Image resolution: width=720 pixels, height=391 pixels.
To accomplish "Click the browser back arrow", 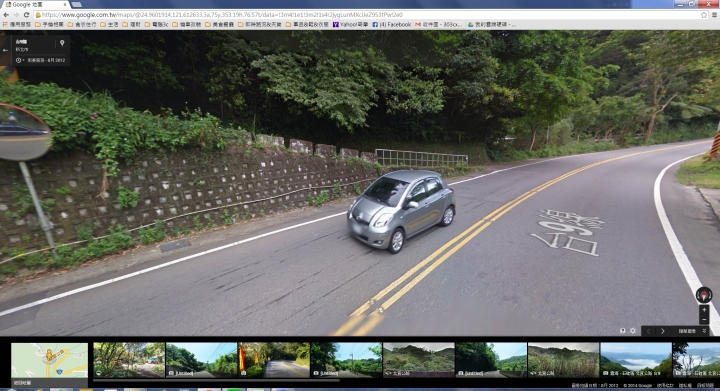I will (6, 15).
